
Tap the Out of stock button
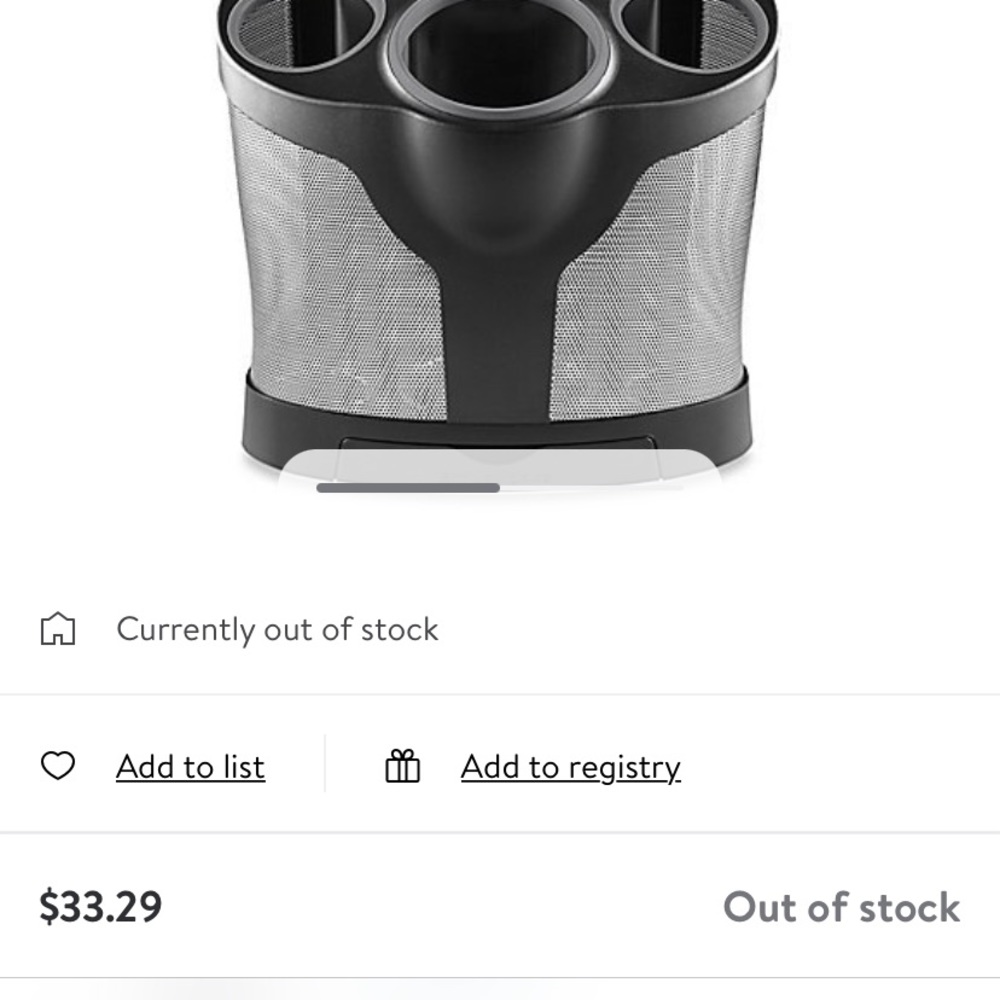(841, 907)
